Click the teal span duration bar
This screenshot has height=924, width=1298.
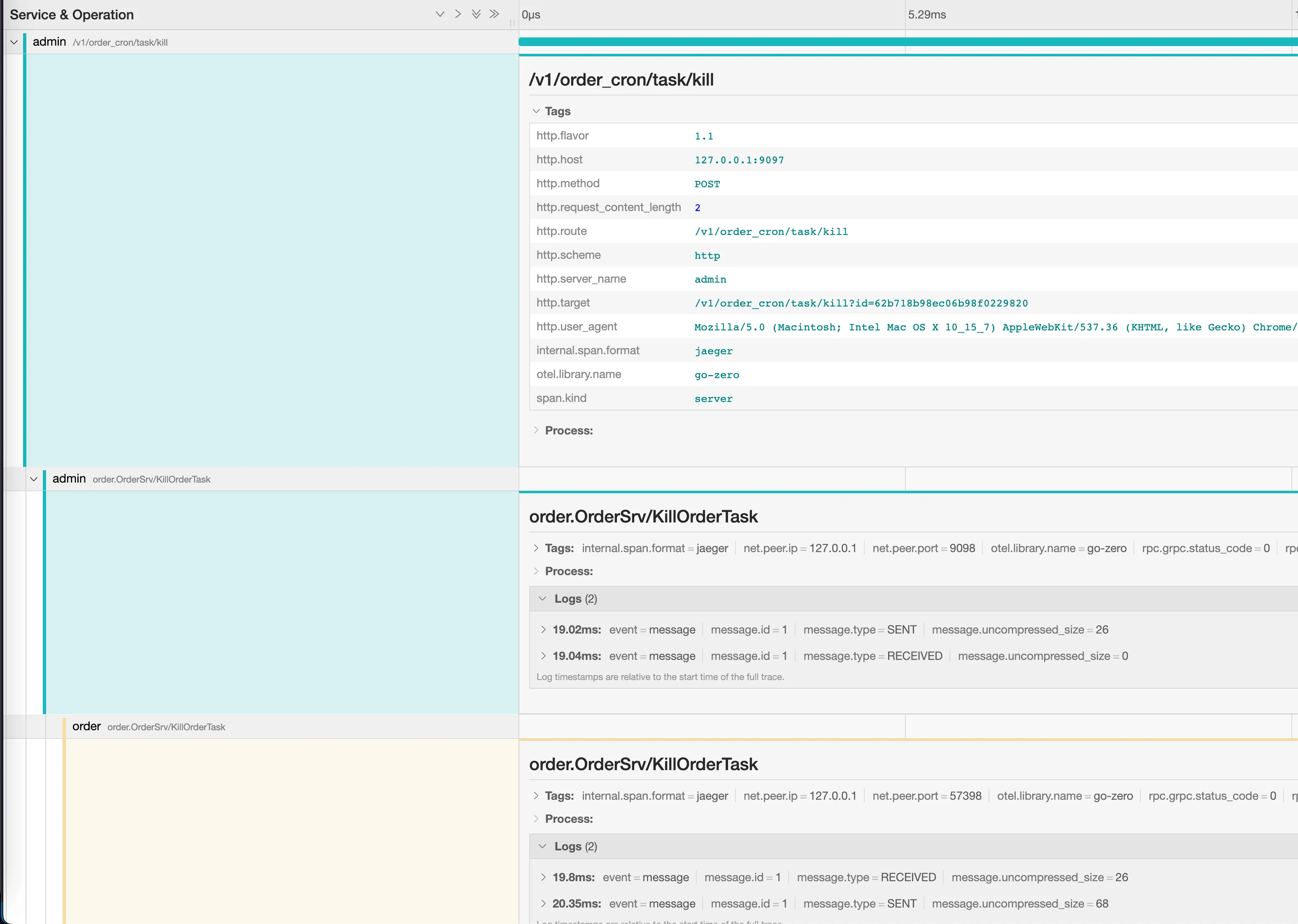click(908, 42)
